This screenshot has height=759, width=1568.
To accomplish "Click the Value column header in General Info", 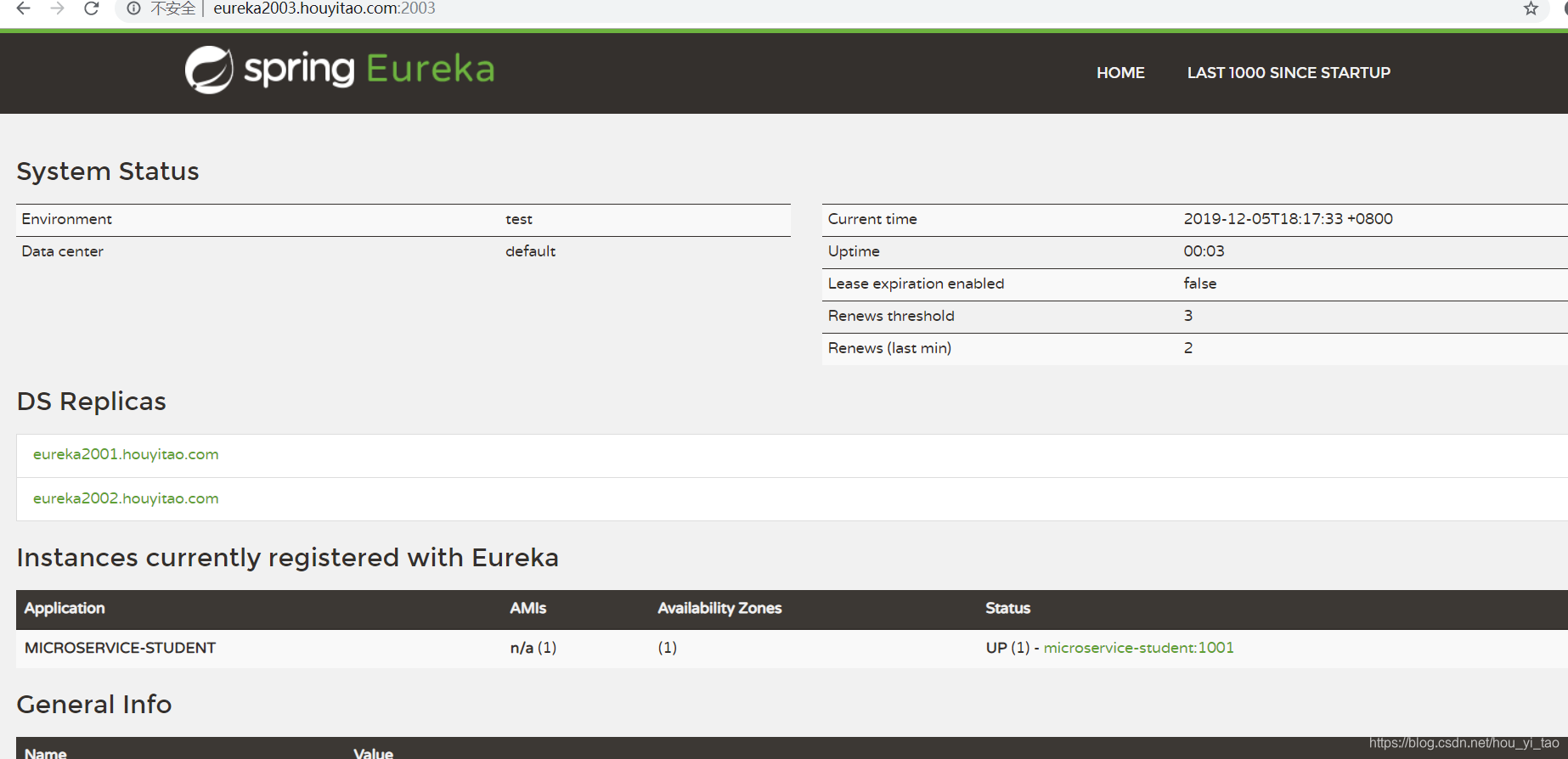I will coord(373,753).
